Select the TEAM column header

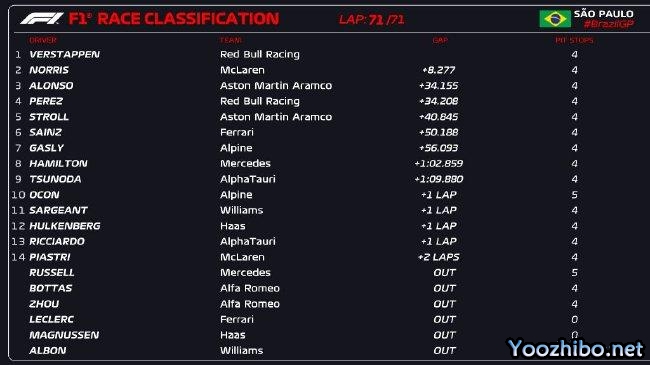click(x=231, y=40)
